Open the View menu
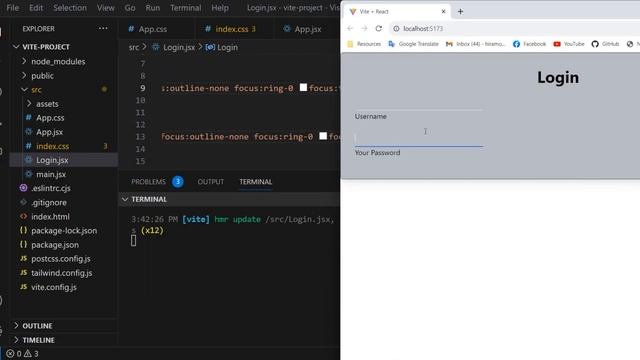This screenshot has height=360, width=640. tap(105, 8)
